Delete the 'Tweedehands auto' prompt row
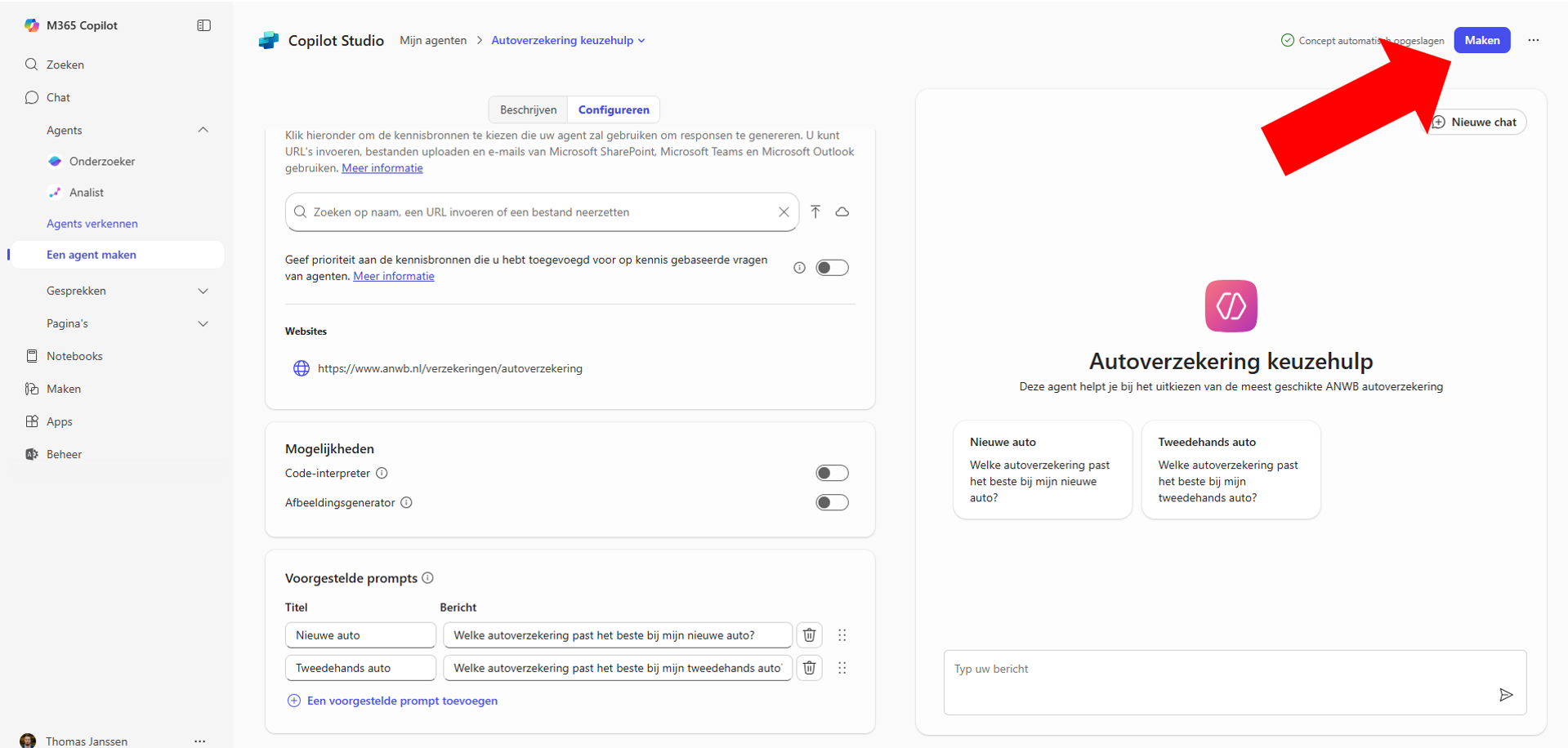This screenshot has height=748, width=1568. pos(809,668)
